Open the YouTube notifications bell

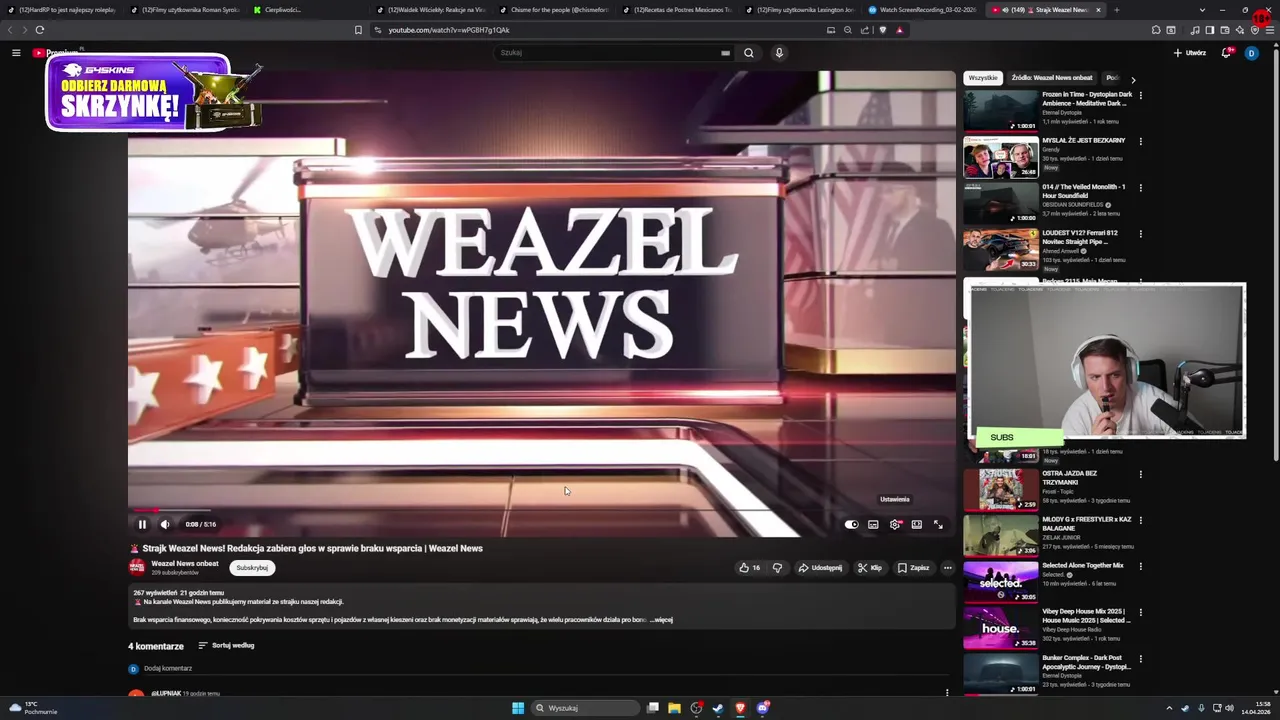click(1226, 53)
